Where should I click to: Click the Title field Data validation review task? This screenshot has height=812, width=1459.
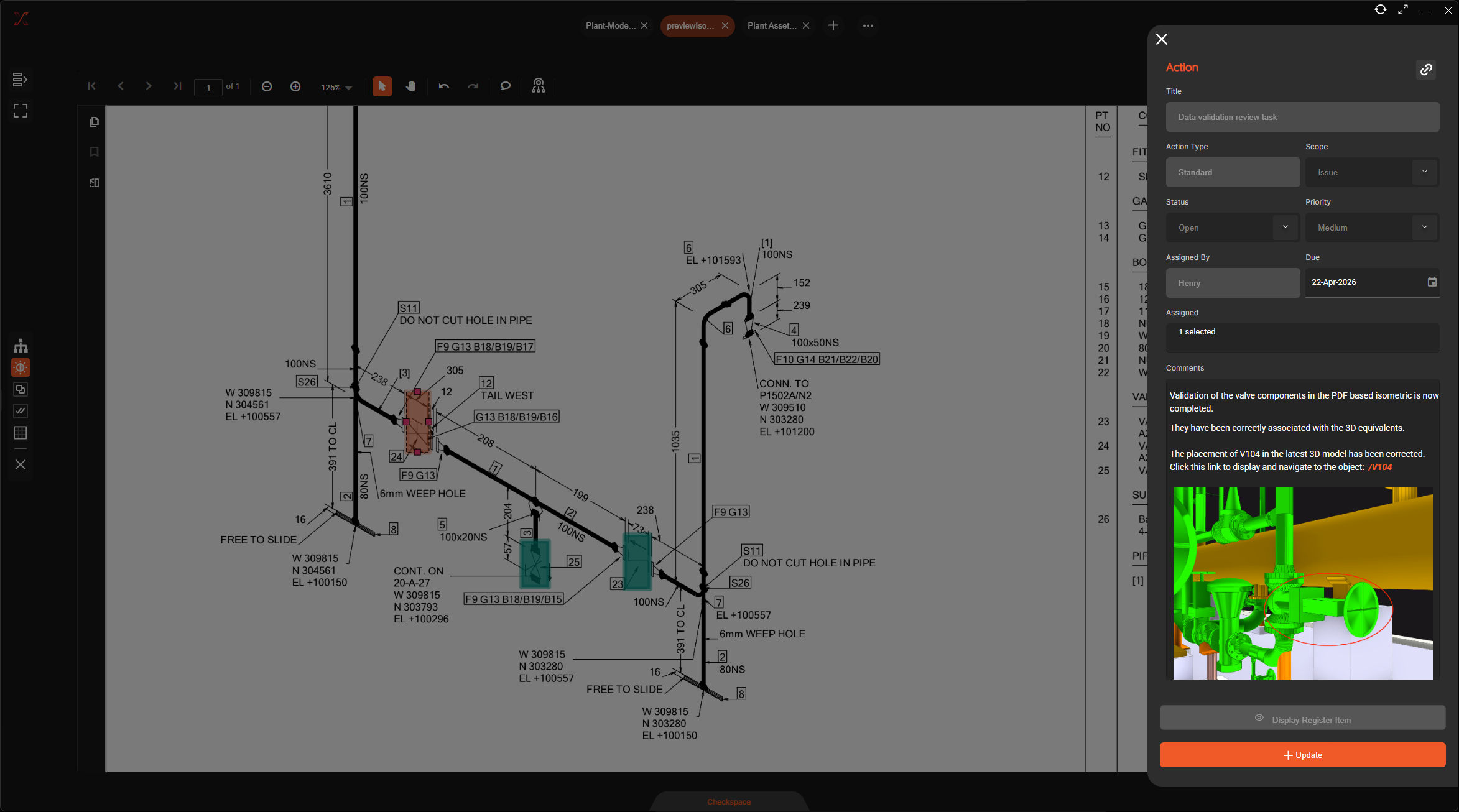pyautogui.click(x=1302, y=117)
